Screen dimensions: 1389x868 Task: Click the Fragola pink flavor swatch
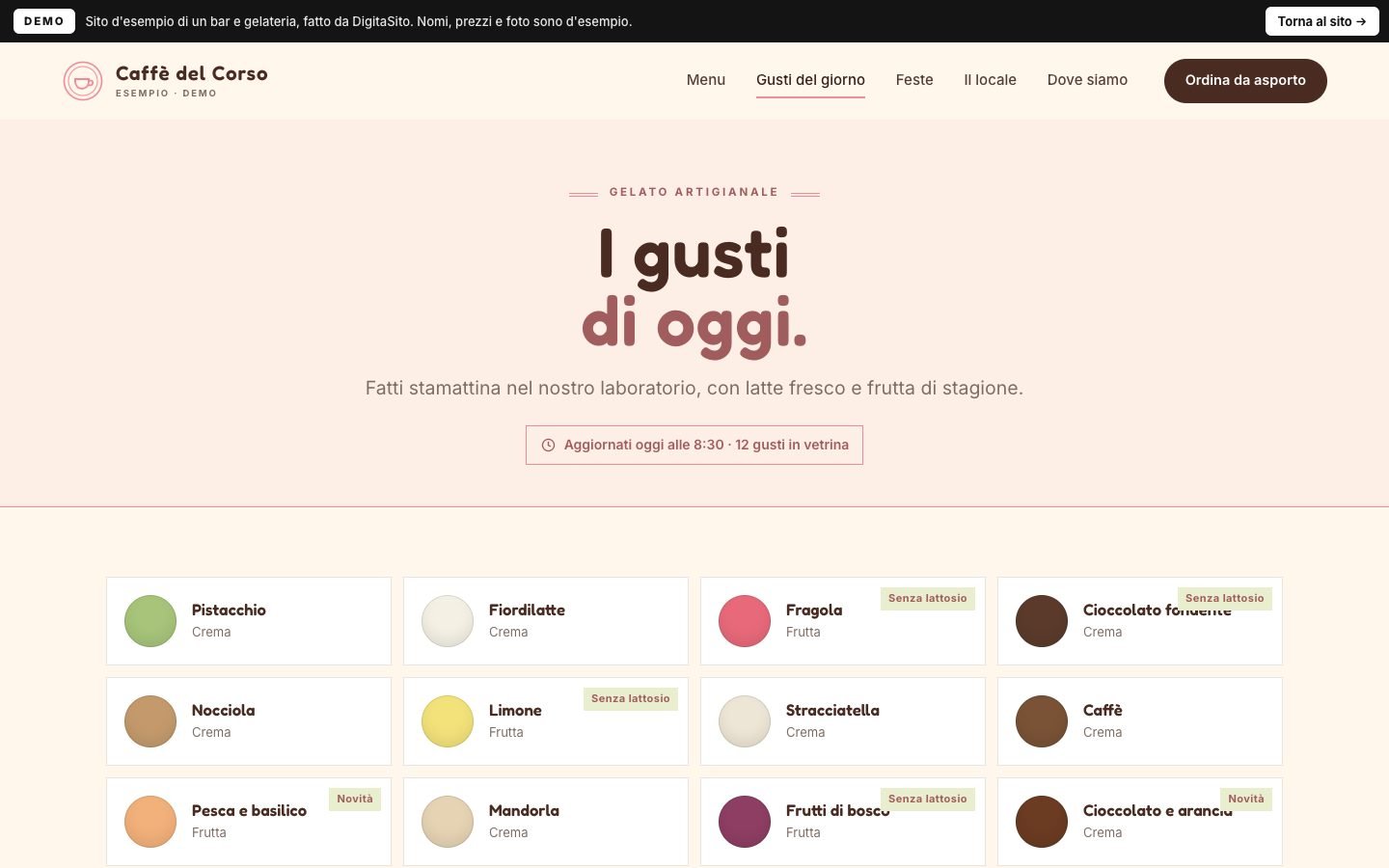(x=745, y=621)
